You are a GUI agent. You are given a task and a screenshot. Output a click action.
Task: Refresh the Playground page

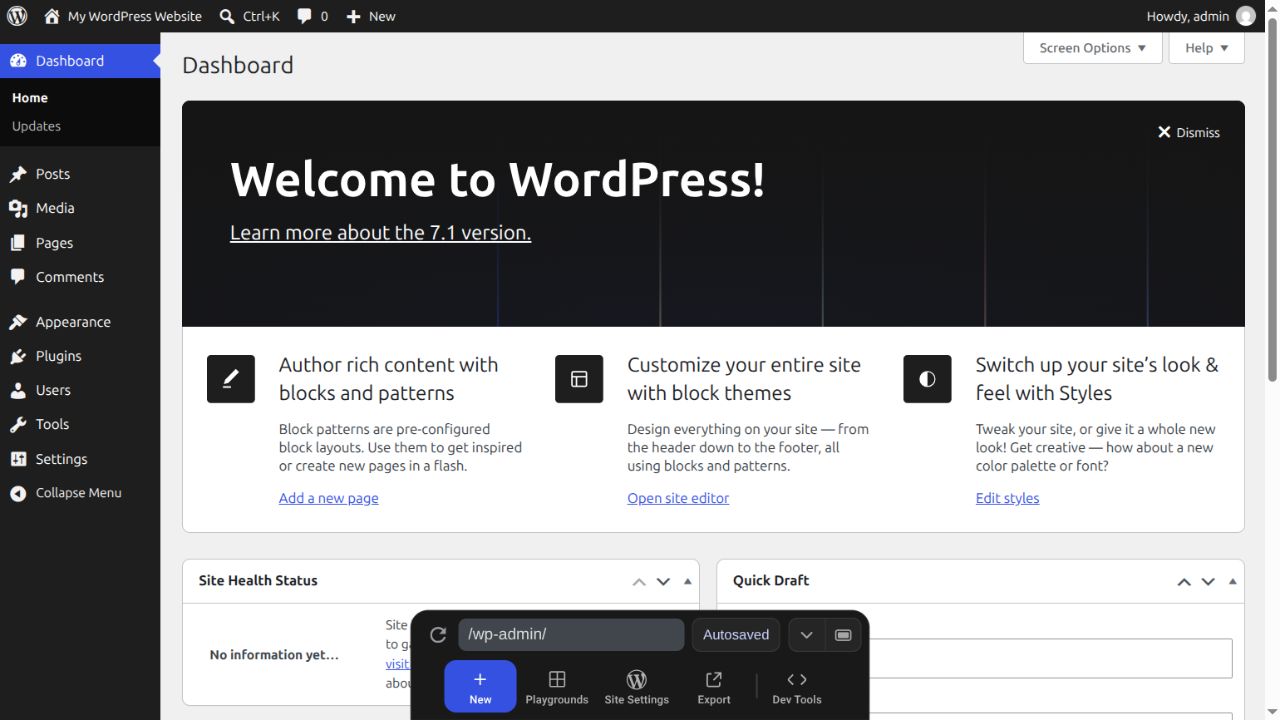(x=438, y=635)
